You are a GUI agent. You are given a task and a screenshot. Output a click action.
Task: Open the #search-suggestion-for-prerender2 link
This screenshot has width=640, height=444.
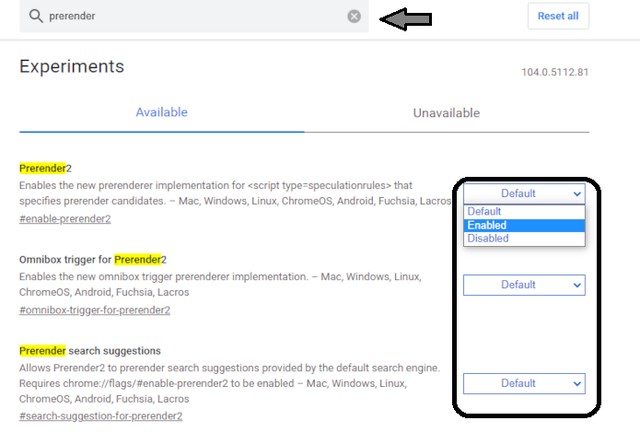click(101, 416)
